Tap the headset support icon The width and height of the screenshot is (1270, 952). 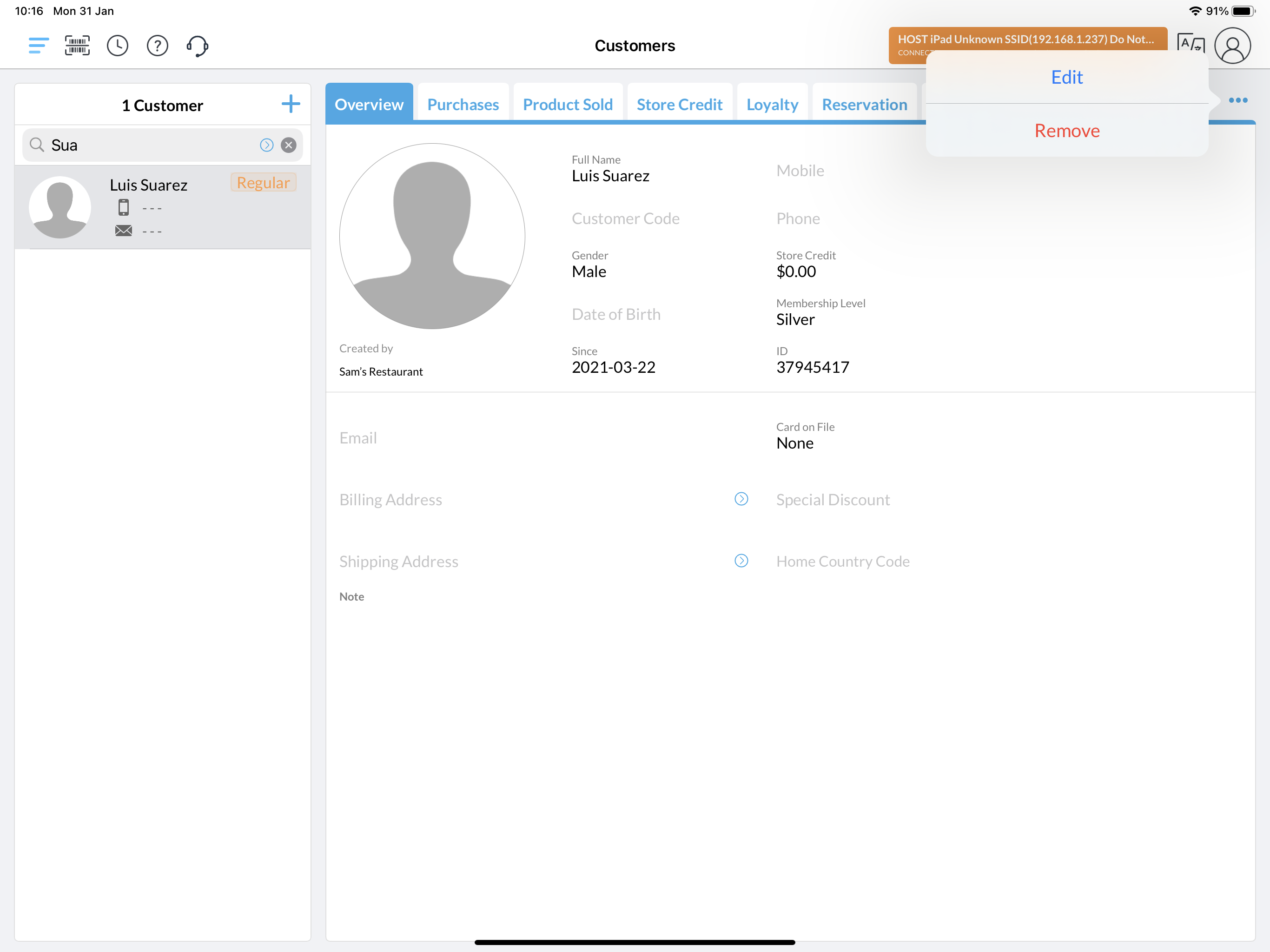[197, 46]
